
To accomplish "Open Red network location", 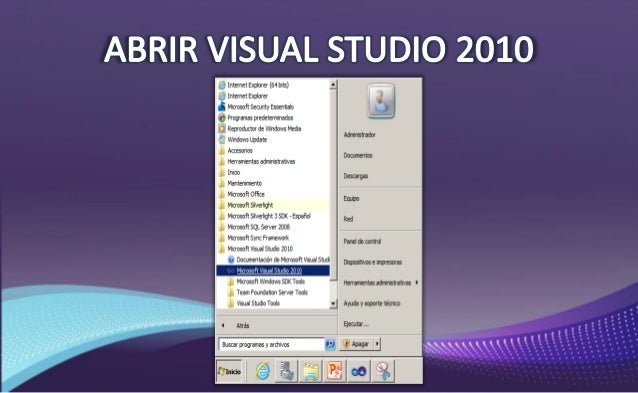I will click(x=348, y=219).
